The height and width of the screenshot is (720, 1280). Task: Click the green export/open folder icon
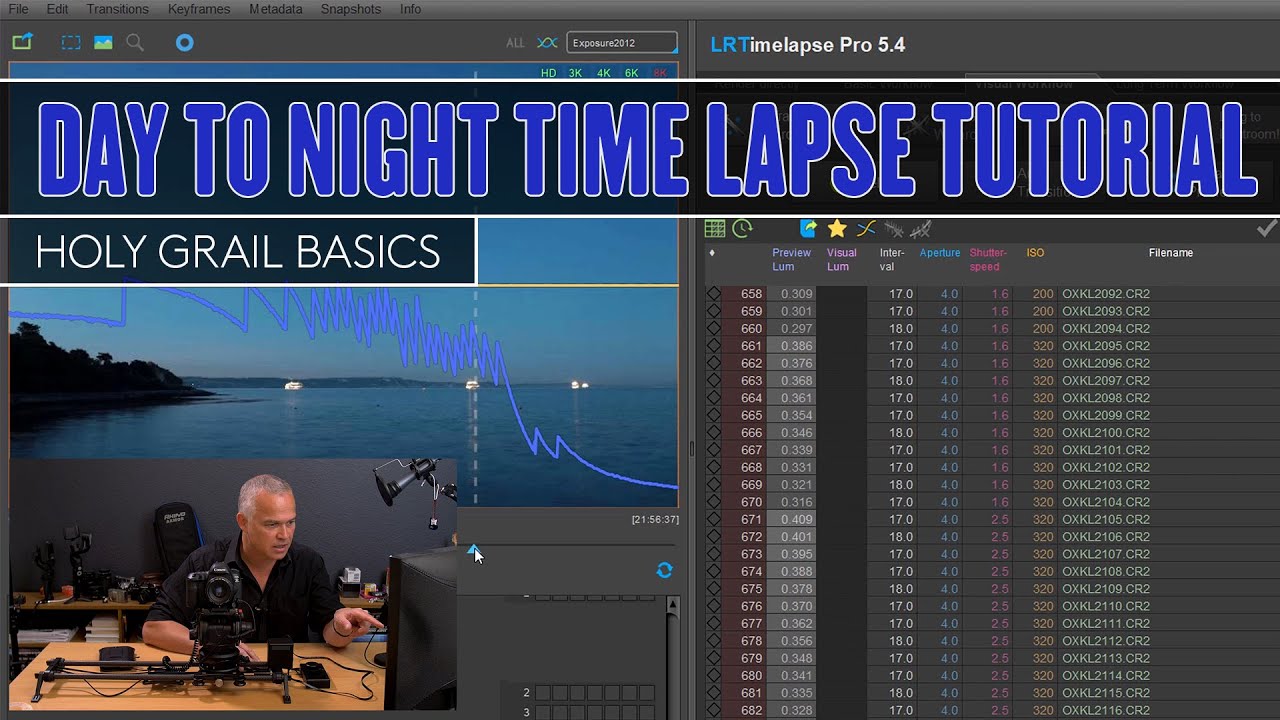point(22,42)
